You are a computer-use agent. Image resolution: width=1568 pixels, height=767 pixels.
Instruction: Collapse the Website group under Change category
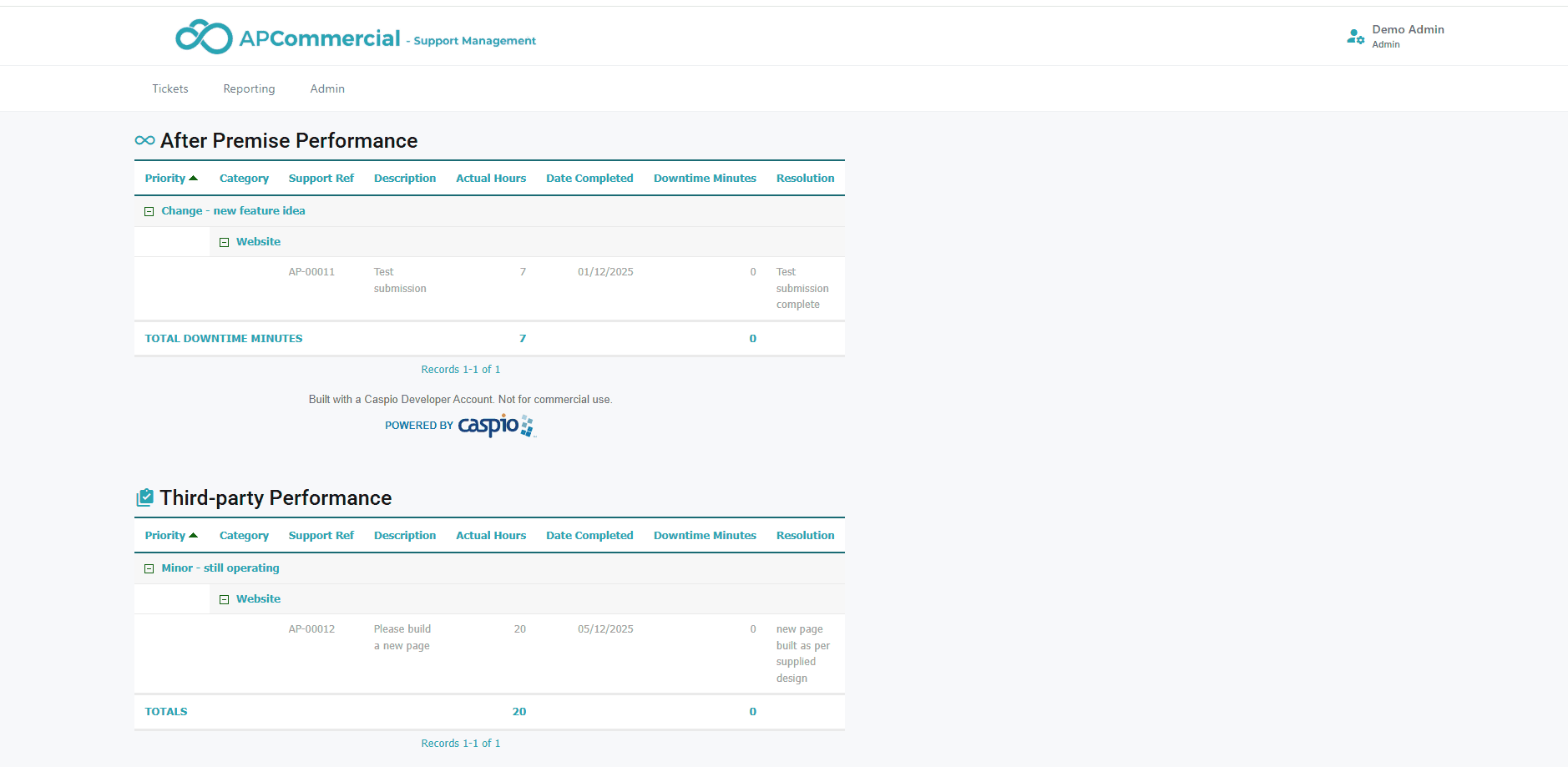click(x=225, y=241)
